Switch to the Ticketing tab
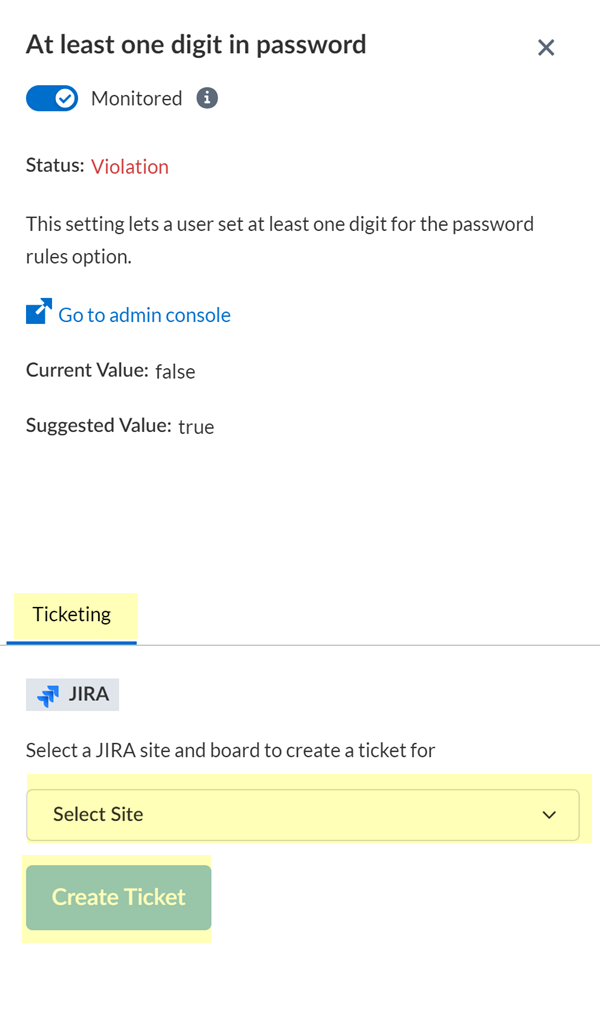 (72, 614)
